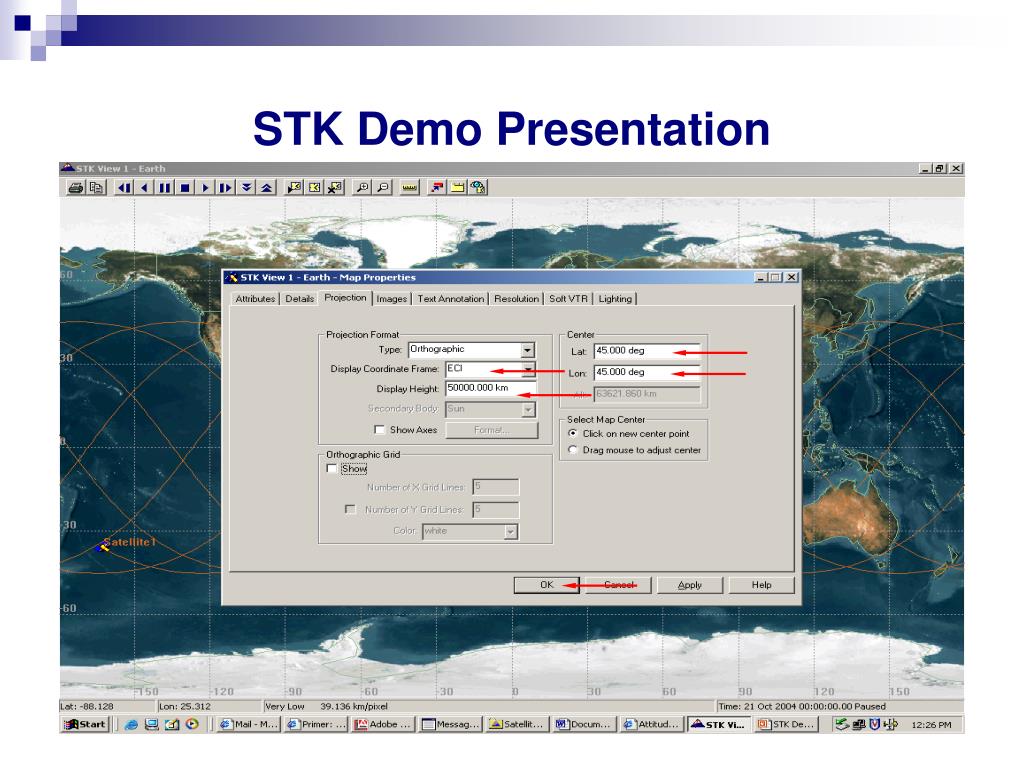This screenshot has height=768, width=1024.
Task: Switch to the STK De... taskbar window
Action: pos(786,724)
